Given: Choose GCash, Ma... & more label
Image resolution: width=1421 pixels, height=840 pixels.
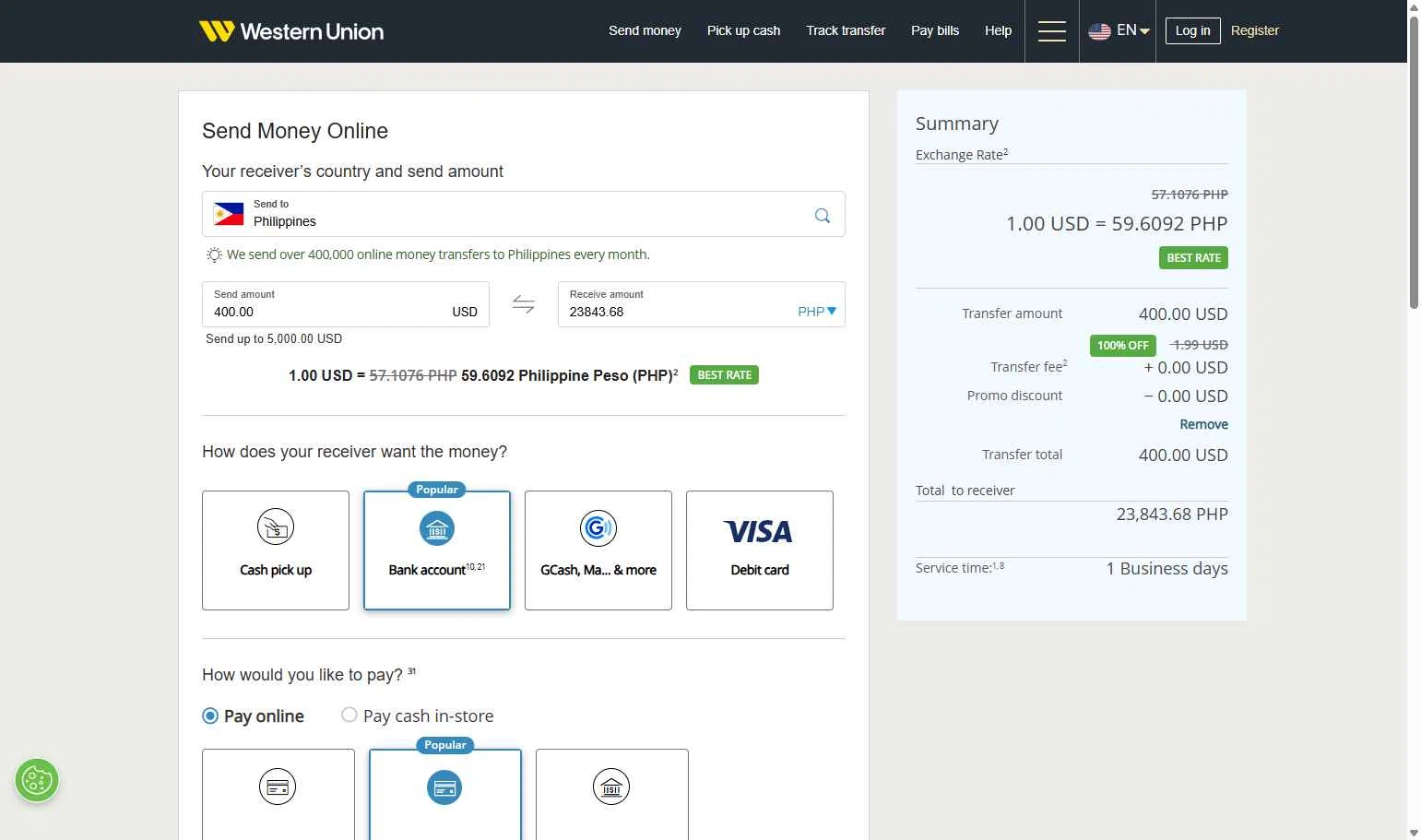Looking at the screenshot, I should [598, 570].
